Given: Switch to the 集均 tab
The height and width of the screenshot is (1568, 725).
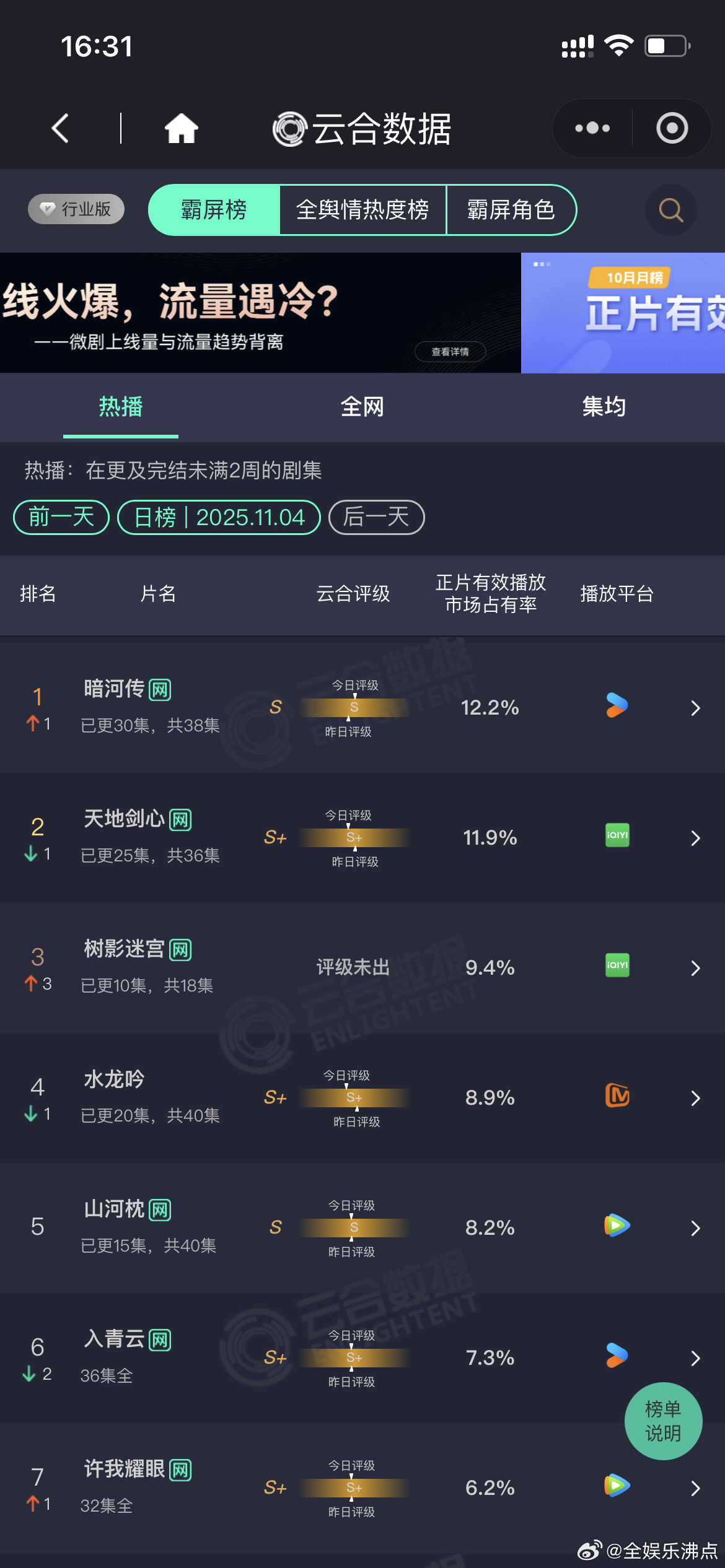Looking at the screenshot, I should coord(604,407).
